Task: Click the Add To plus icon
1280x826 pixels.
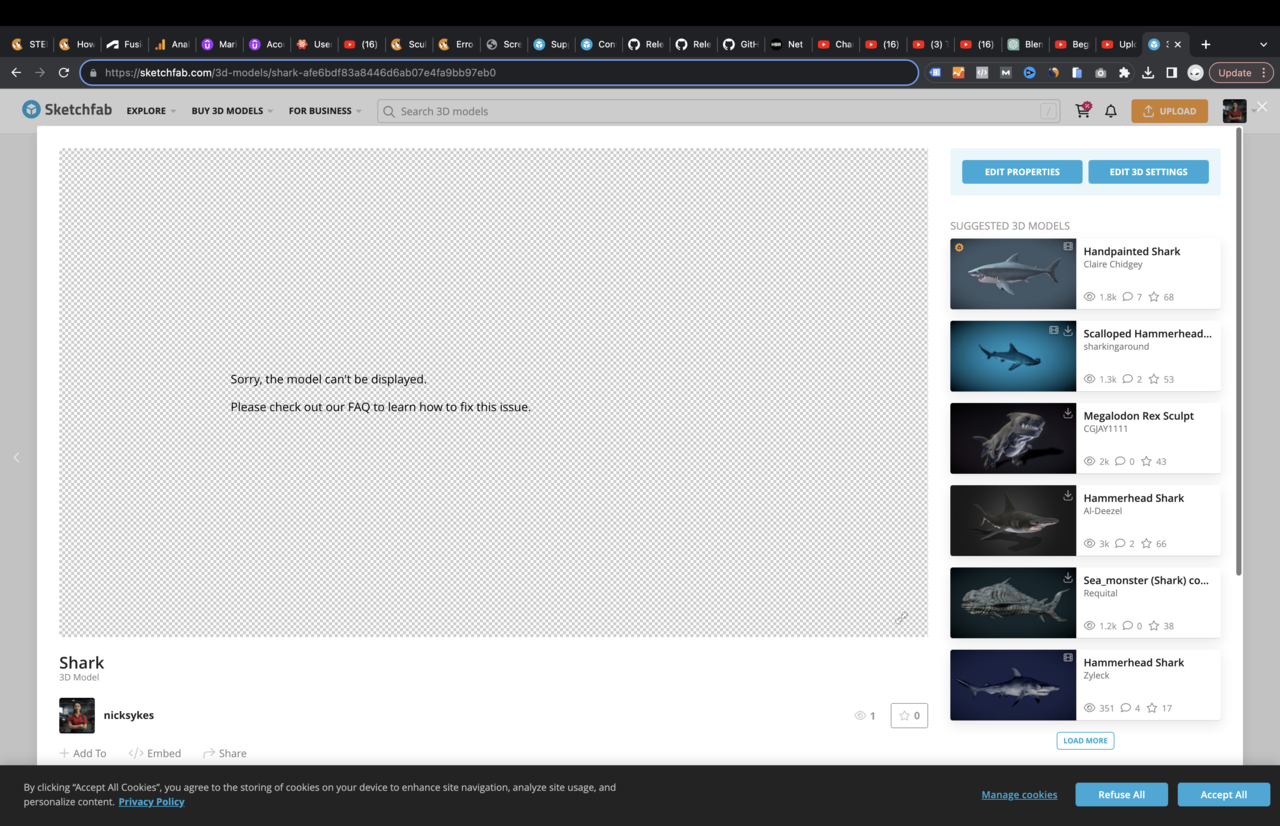Action: pyautogui.click(x=63, y=753)
